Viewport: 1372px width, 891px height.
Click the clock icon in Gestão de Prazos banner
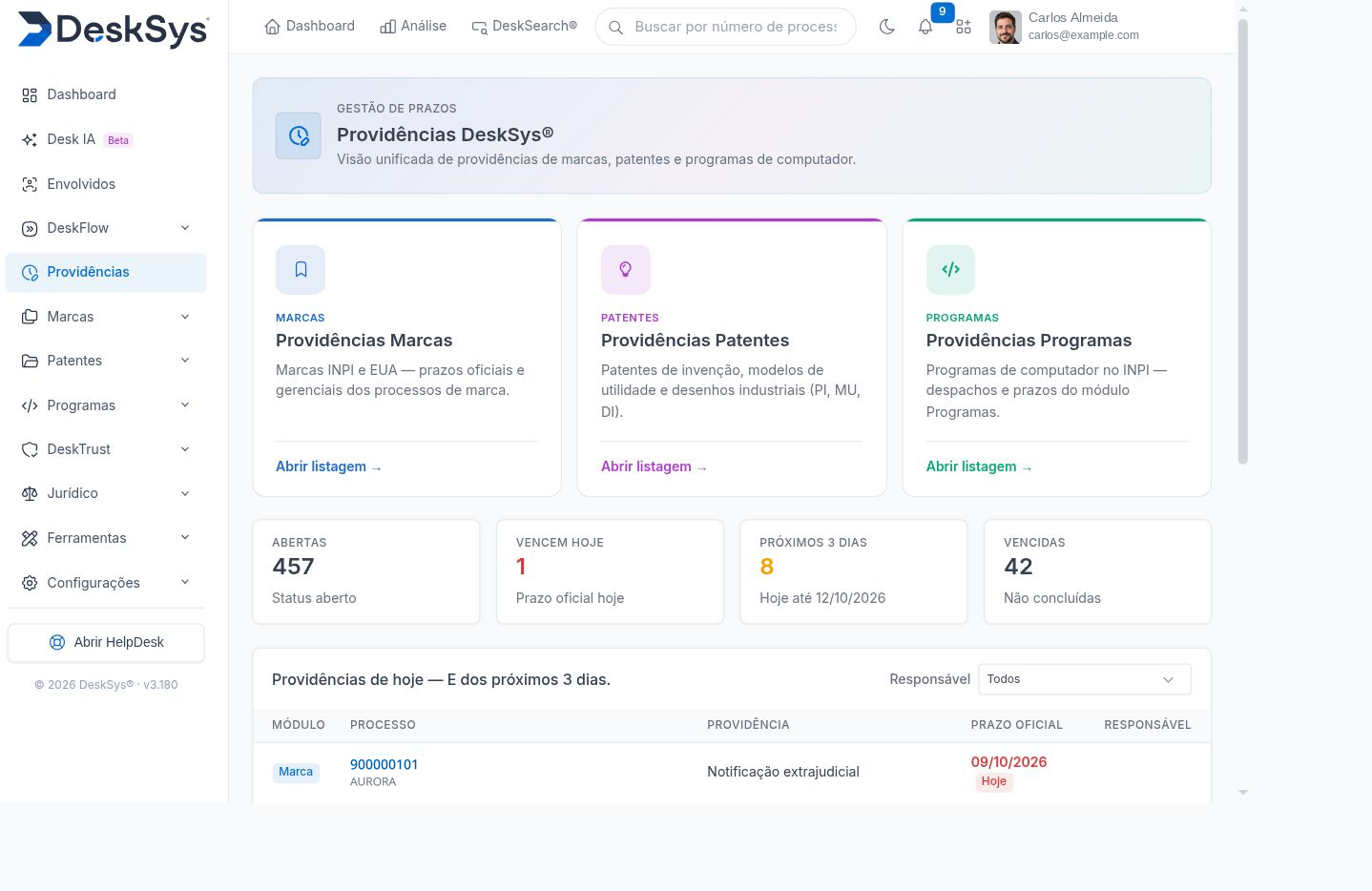pyautogui.click(x=299, y=135)
